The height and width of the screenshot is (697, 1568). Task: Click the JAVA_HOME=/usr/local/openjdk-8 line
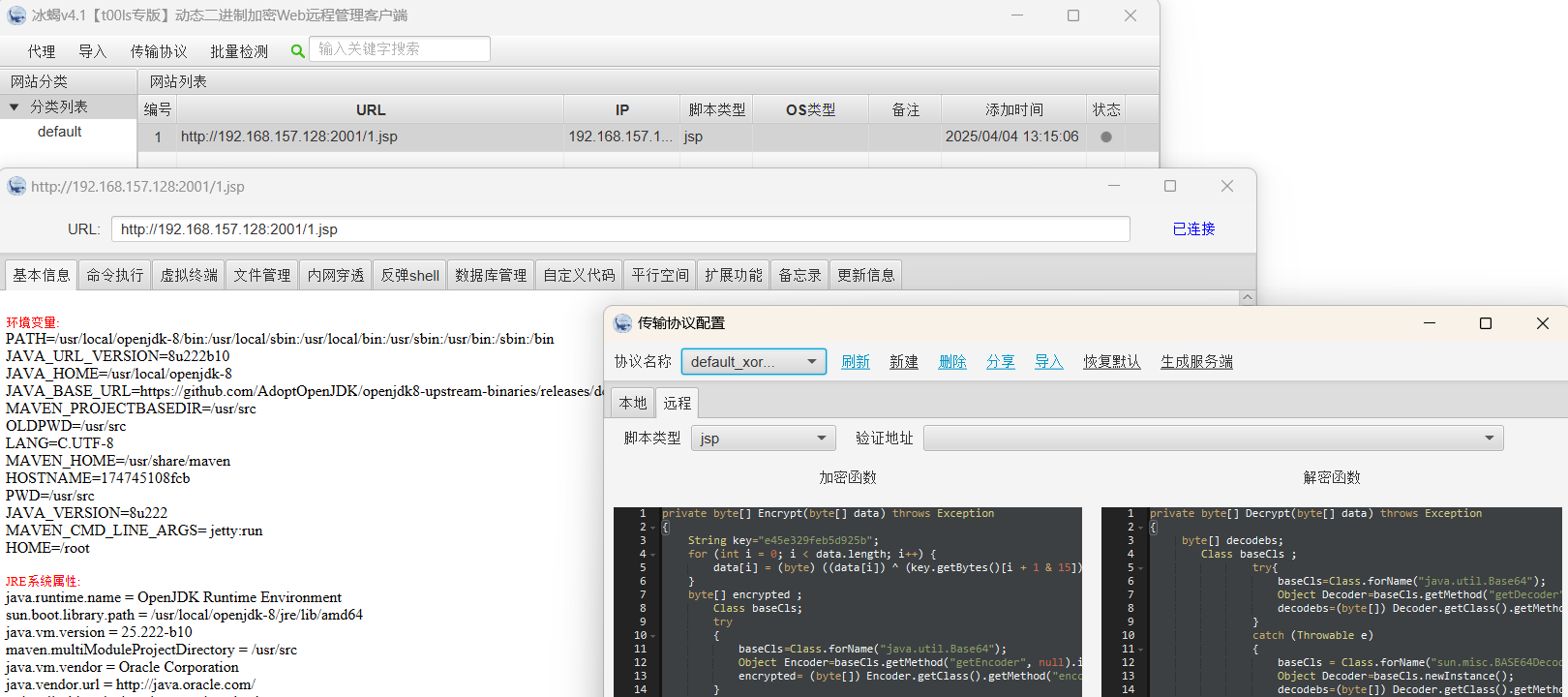(119, 374)
